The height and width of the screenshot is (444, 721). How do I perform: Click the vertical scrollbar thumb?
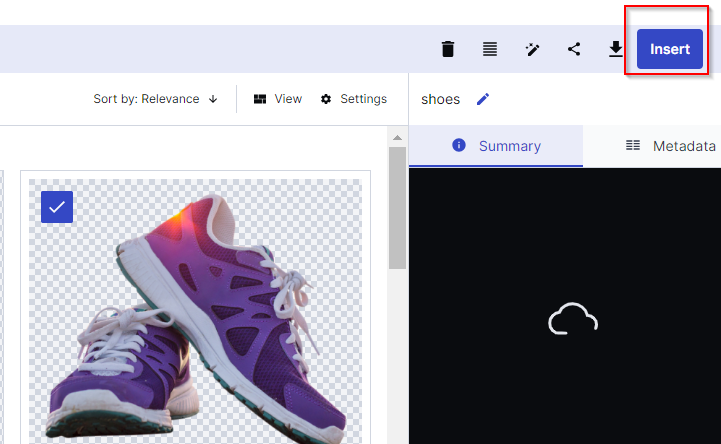pos(397,208)
